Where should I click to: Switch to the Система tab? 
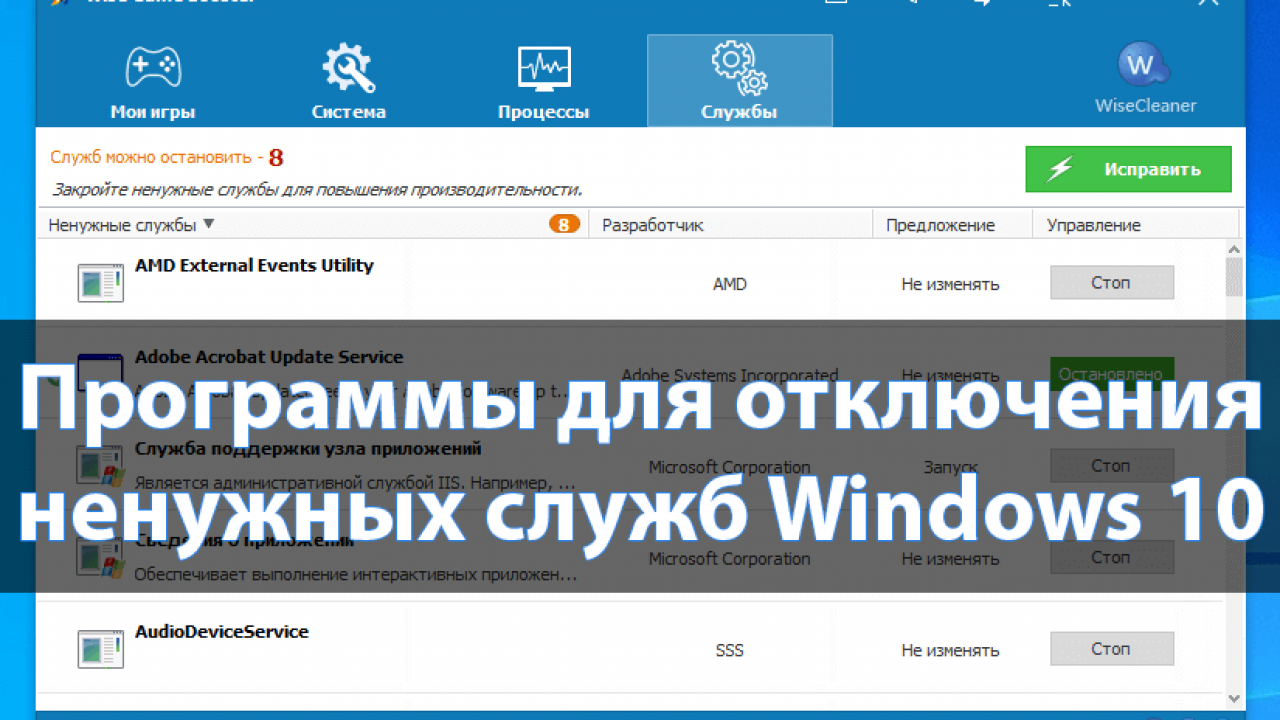[x=348, y=81]
